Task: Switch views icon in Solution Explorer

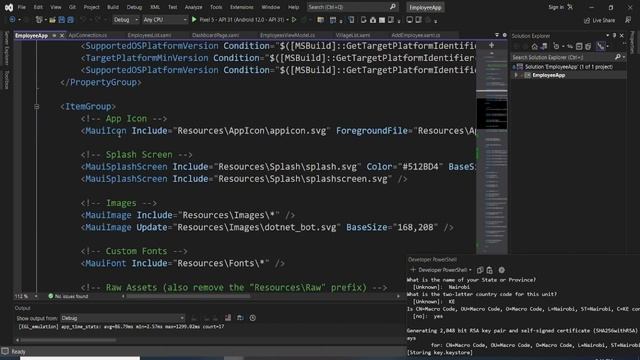Action: click(544, 47)
